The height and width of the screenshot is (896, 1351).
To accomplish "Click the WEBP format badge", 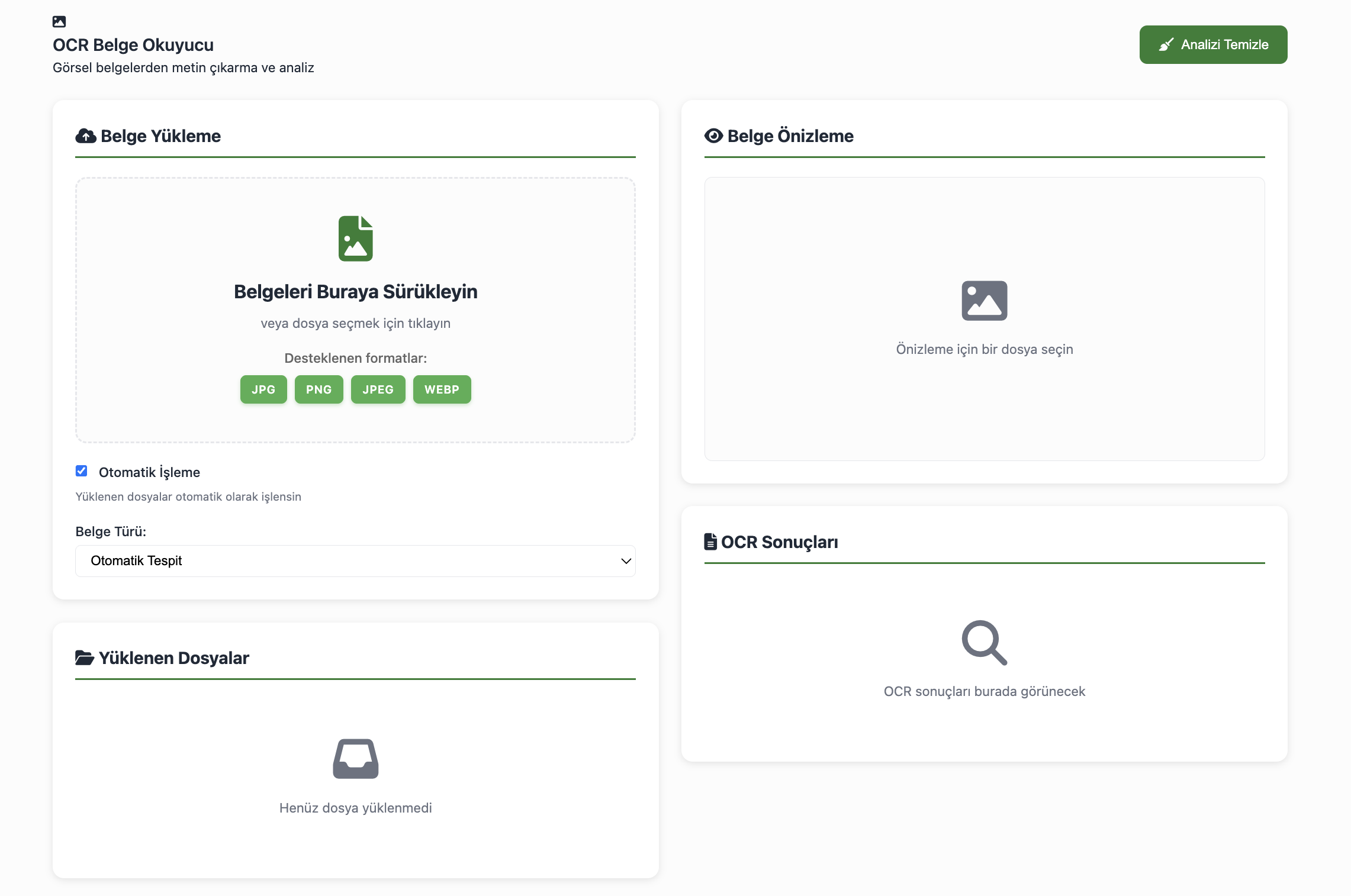I will pyautogui.click(x=442, y=389).
